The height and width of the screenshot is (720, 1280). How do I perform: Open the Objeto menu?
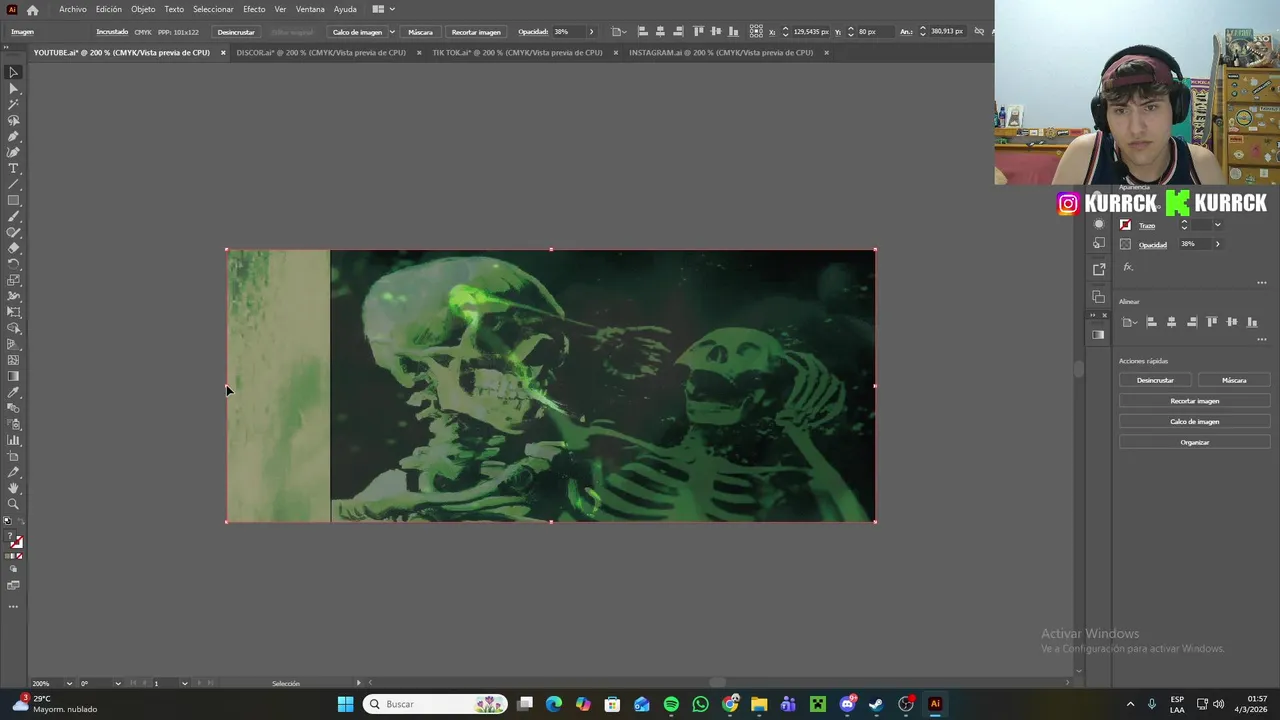pyautogui.click(x=143, y=9)
